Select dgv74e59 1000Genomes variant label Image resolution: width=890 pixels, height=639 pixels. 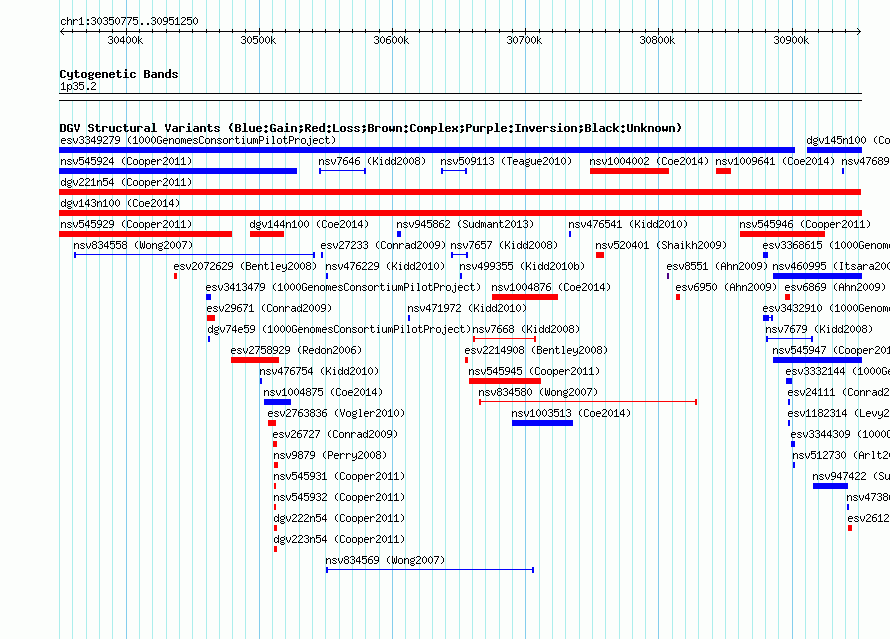(339, 329)
